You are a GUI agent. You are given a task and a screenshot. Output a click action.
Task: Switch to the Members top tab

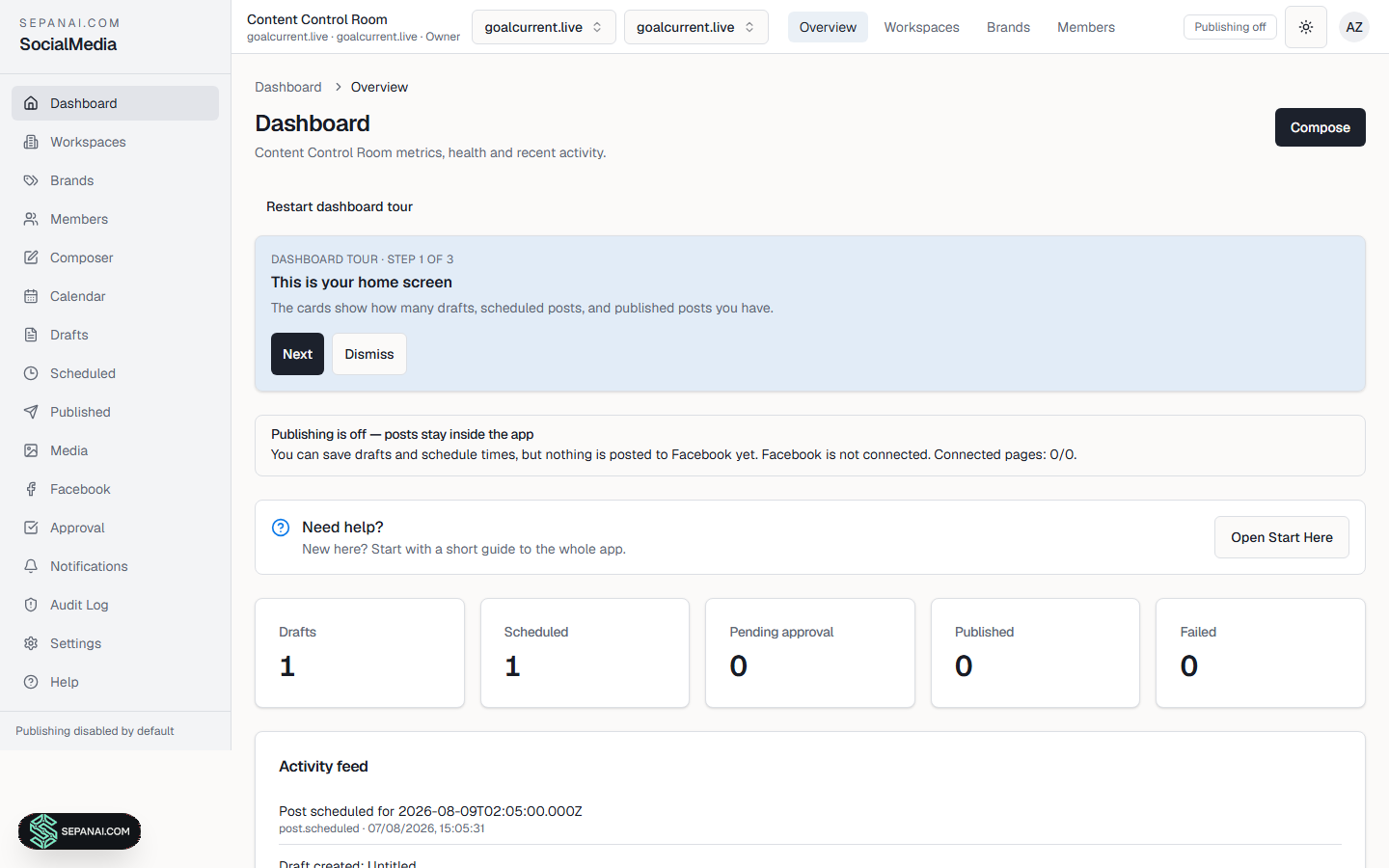1086,27
